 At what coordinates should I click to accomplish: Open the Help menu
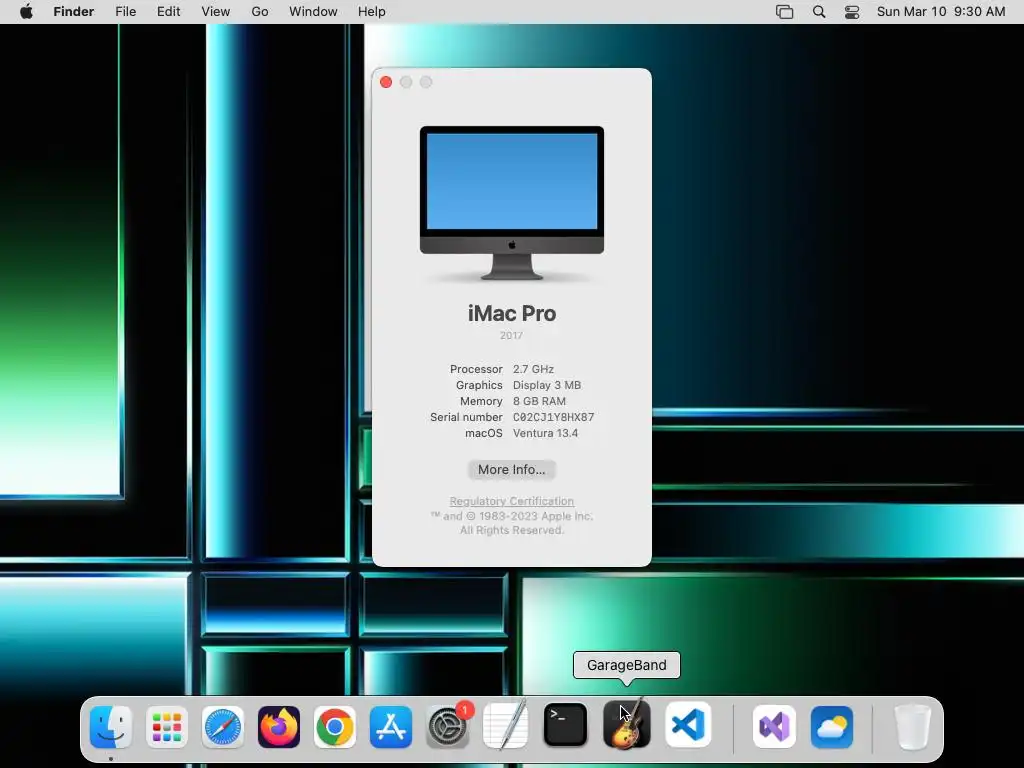pyautogui.click(x=372, y=12)
